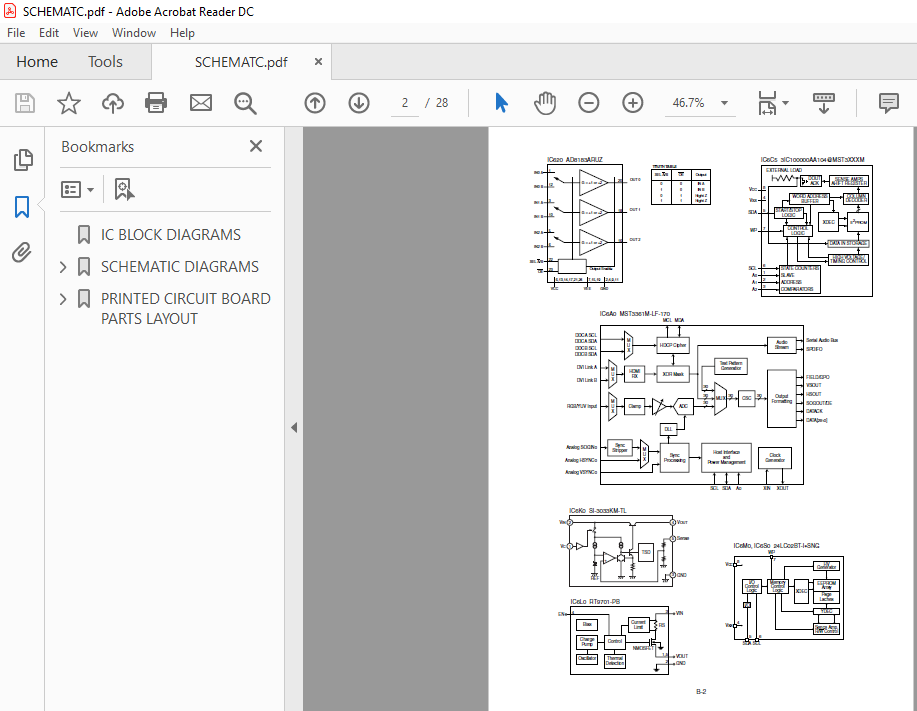The height and width of the screenshot is (711, 917).
Task: Open the Comment tool icon
Action: [x=888, y=103]
